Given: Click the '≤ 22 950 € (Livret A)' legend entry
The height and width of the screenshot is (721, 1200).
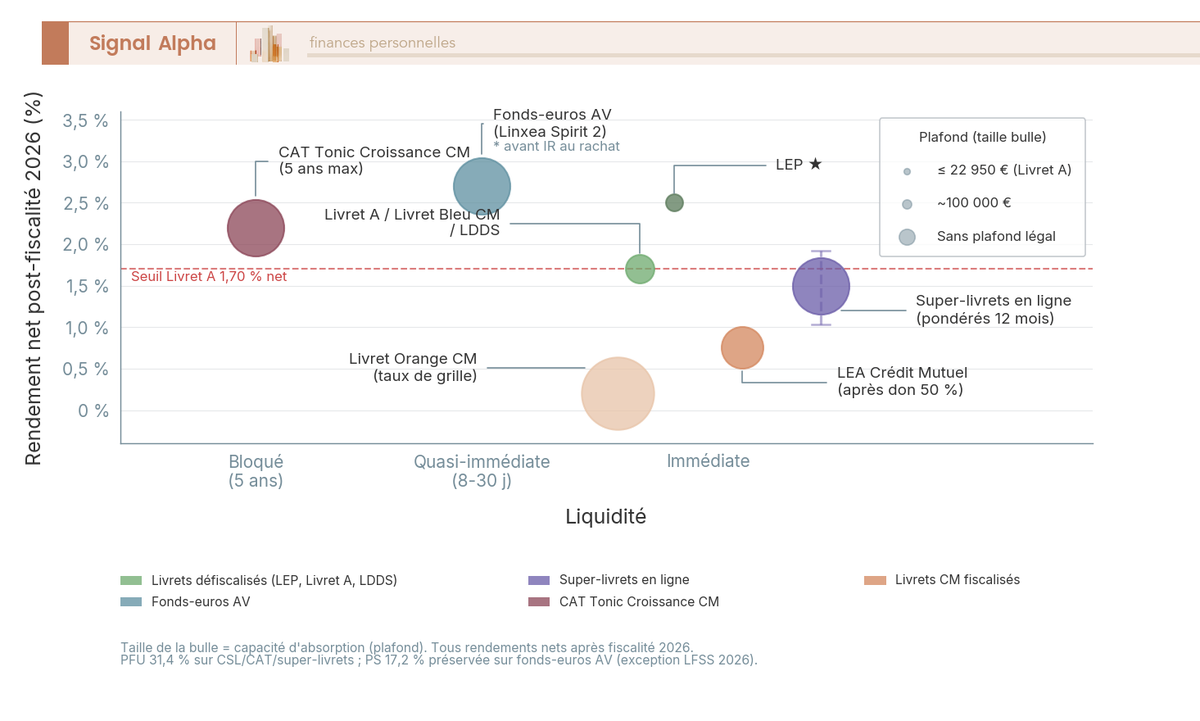Looking at the screenshot, I should point(1004,171).
